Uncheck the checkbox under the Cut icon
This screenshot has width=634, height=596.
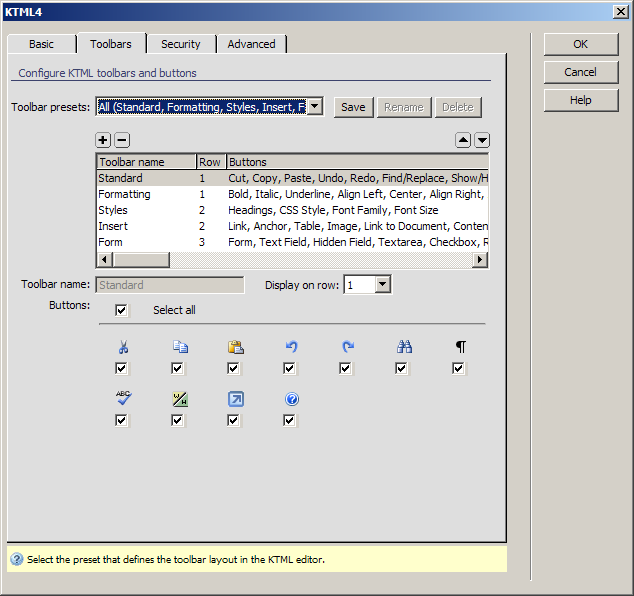121,368
